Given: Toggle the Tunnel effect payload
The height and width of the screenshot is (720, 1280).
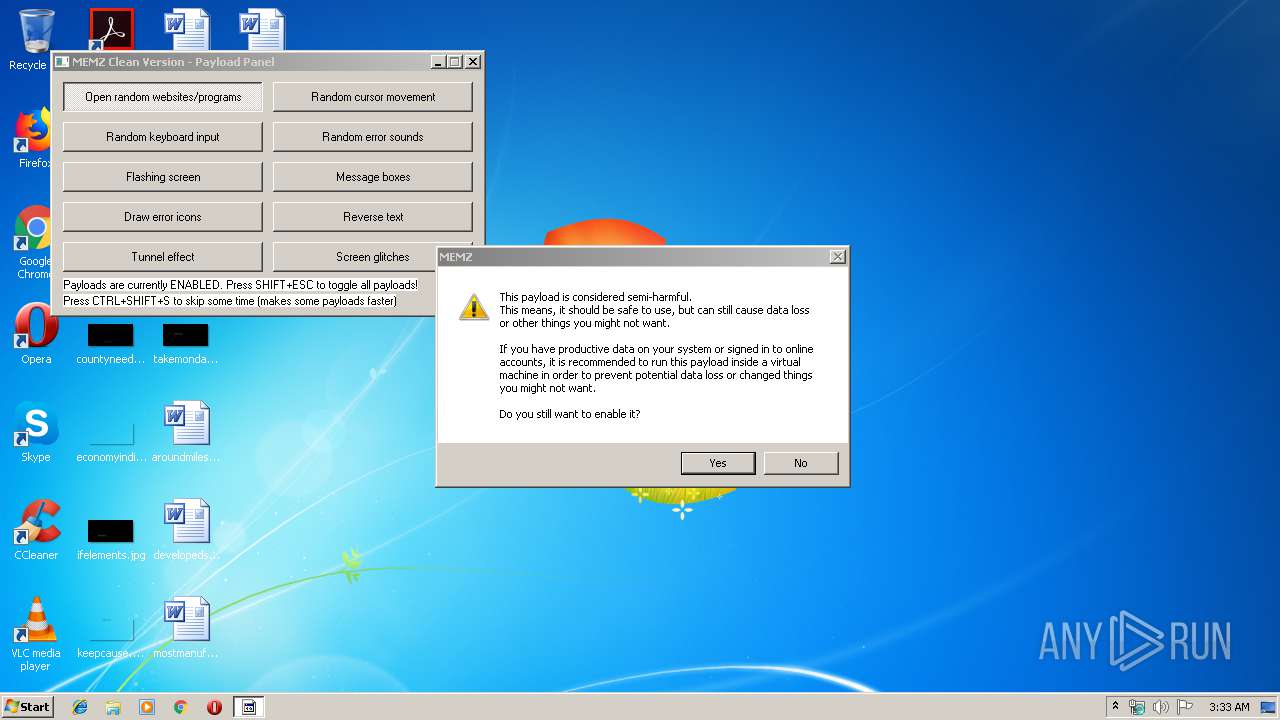Looking at the screenshot, I should (163, 257).
